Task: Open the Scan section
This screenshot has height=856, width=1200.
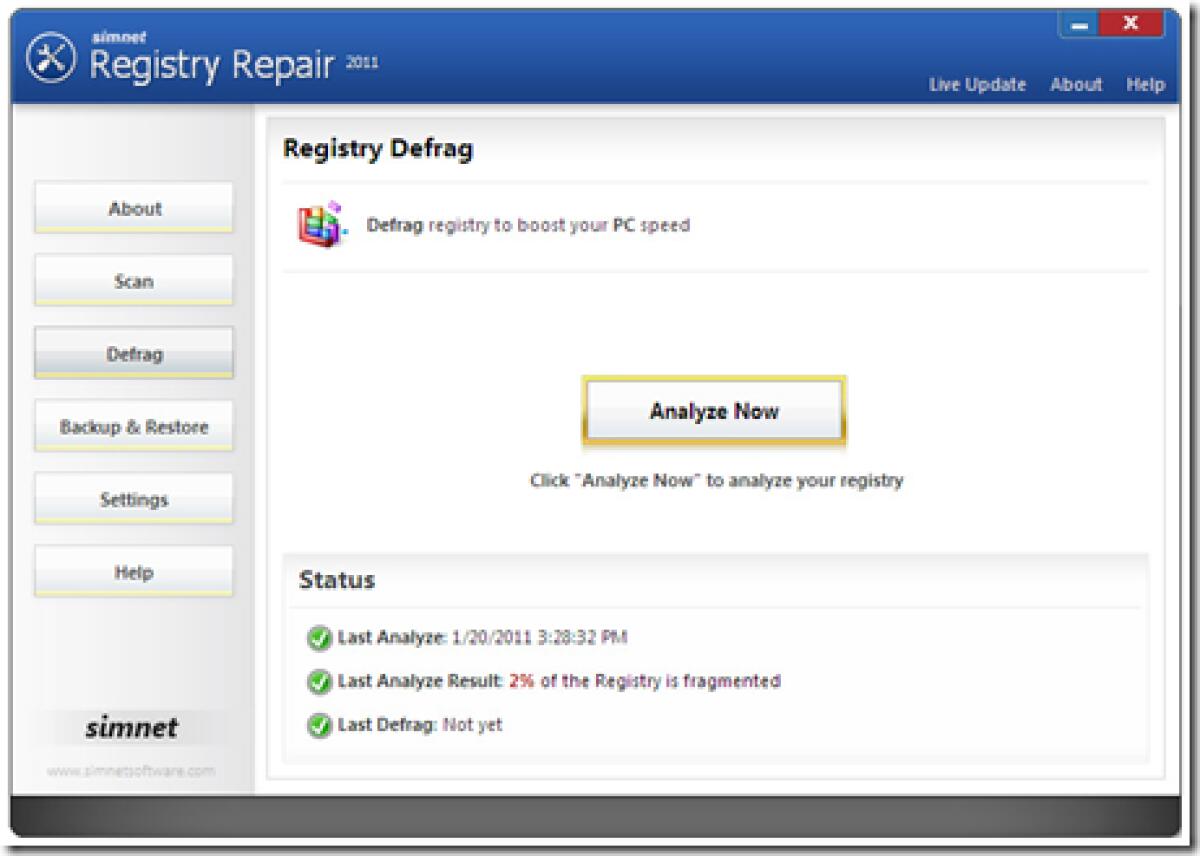Action: 133,281
